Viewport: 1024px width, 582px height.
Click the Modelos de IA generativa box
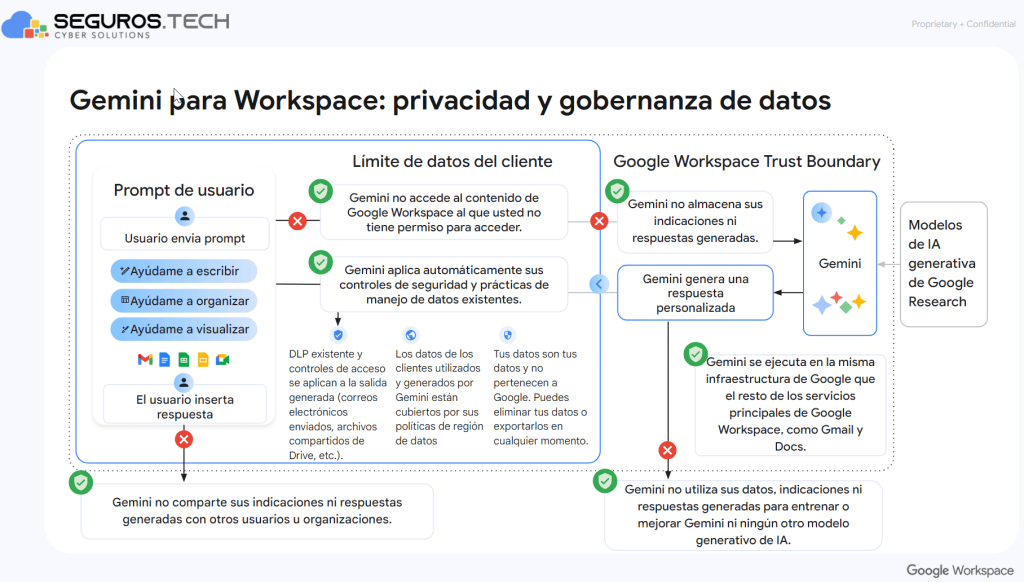coord(944,264)
